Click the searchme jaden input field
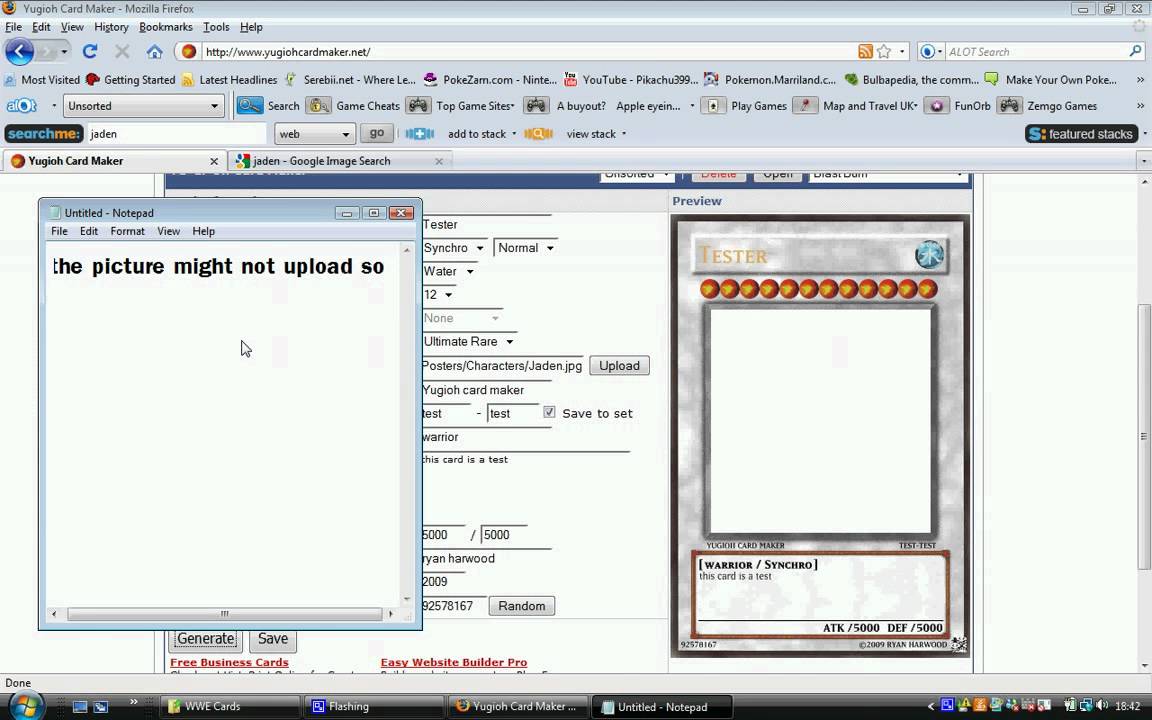This screenshot has height=720, width=1152. [x=176, y=134]
